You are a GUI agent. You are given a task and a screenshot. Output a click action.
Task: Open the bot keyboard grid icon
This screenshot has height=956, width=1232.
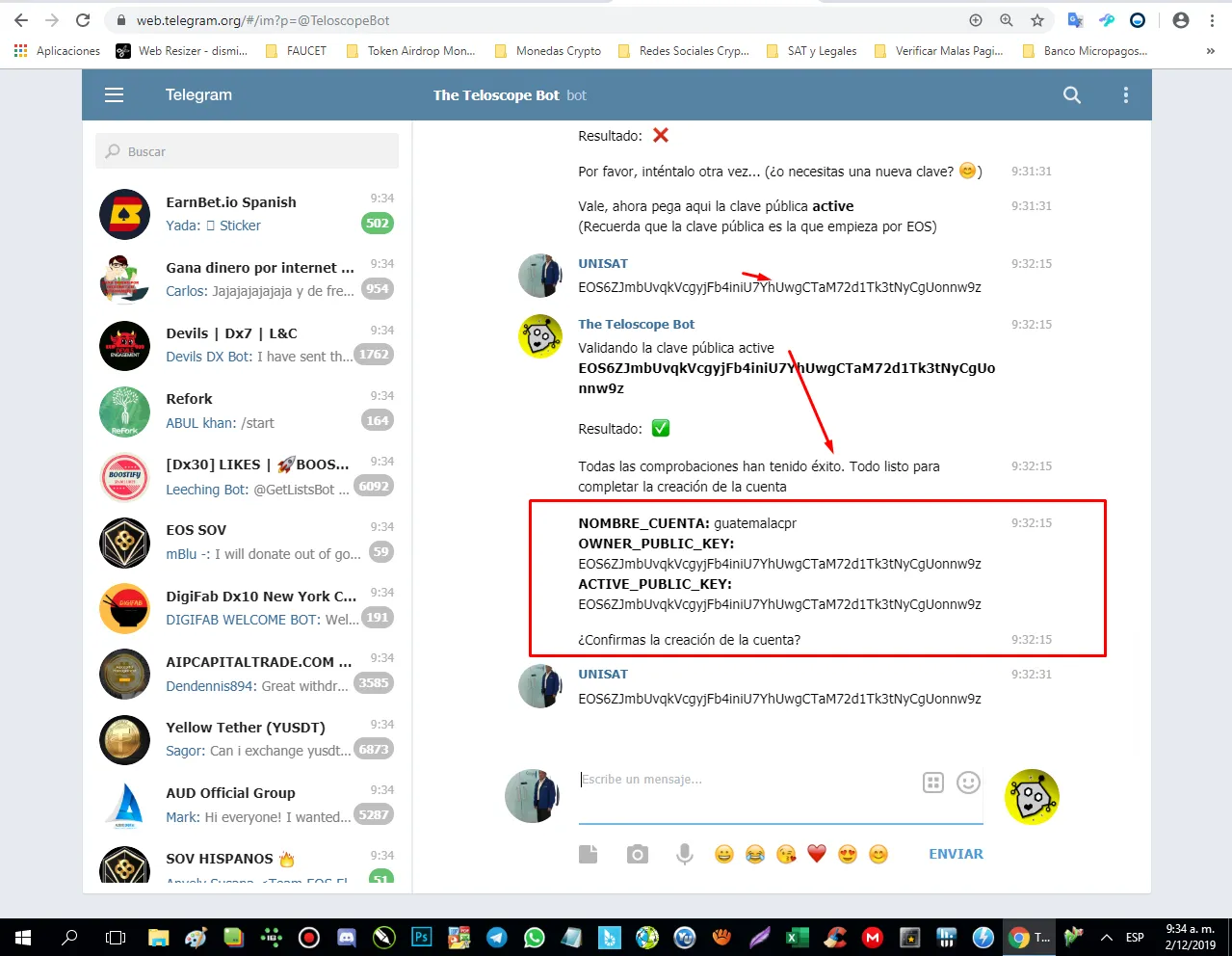click(x=932, y=783)
